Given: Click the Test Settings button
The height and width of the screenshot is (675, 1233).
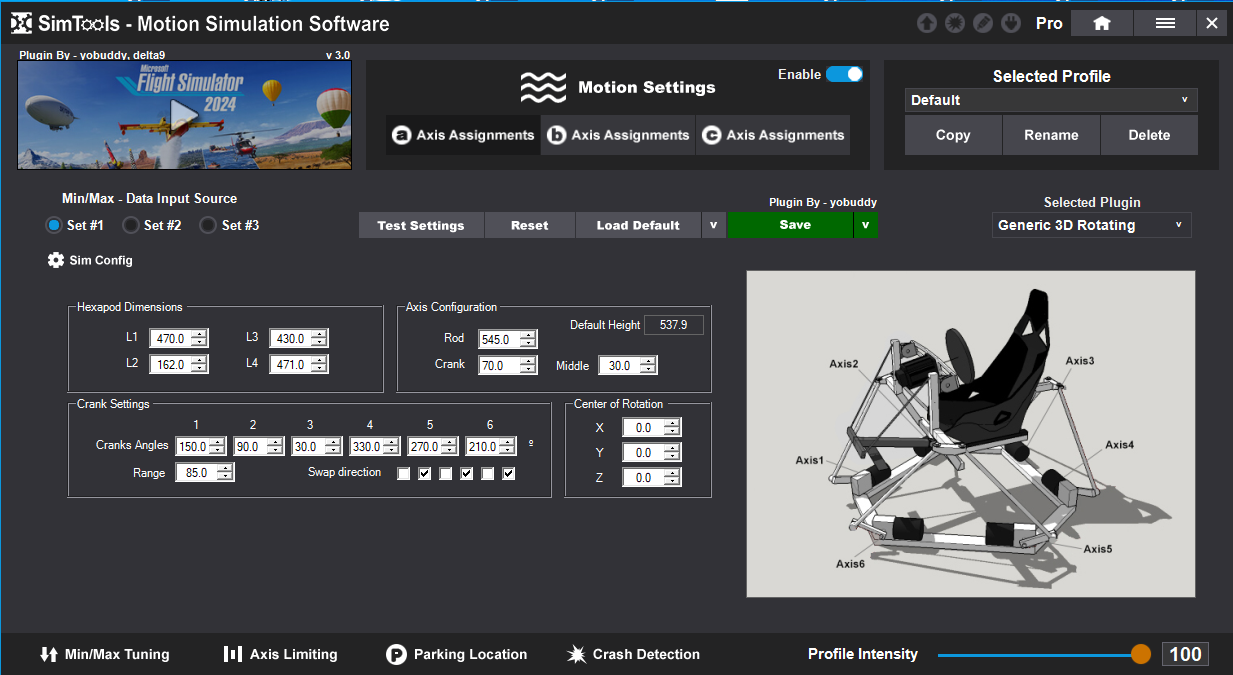Looking at the screenshot, I should click(421, 225).
